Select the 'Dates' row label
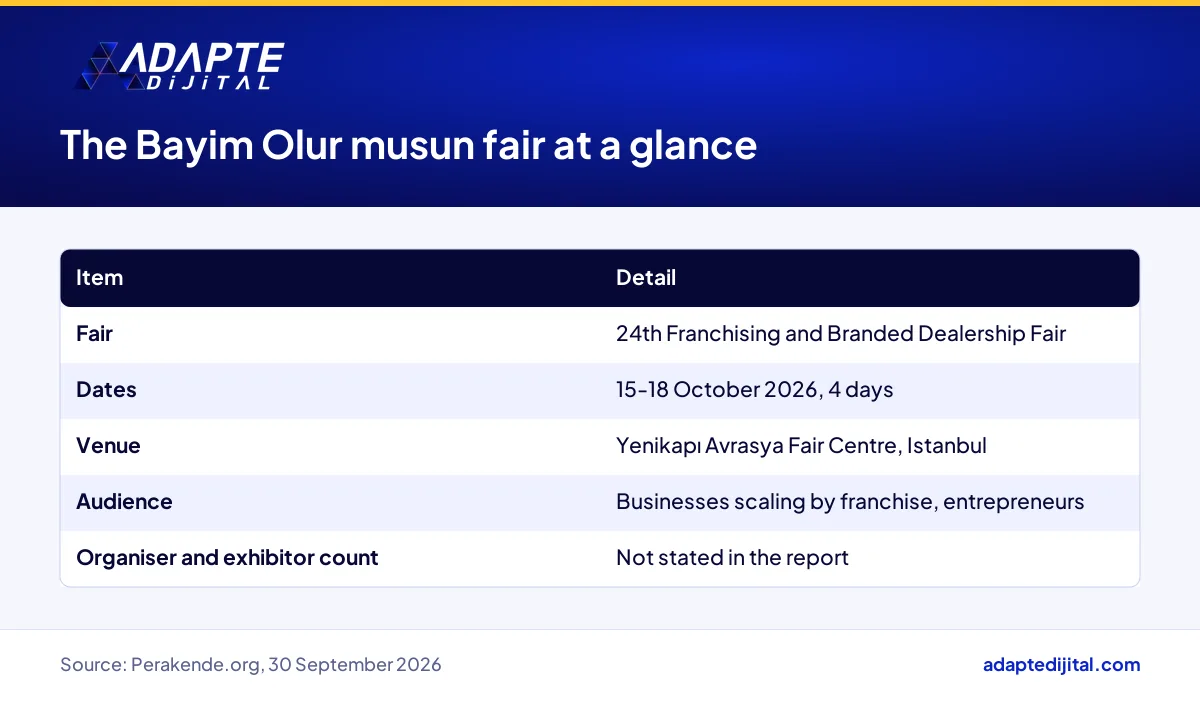Image resolution: width=1200 pixels, height=715 pixels. [106, 390]
